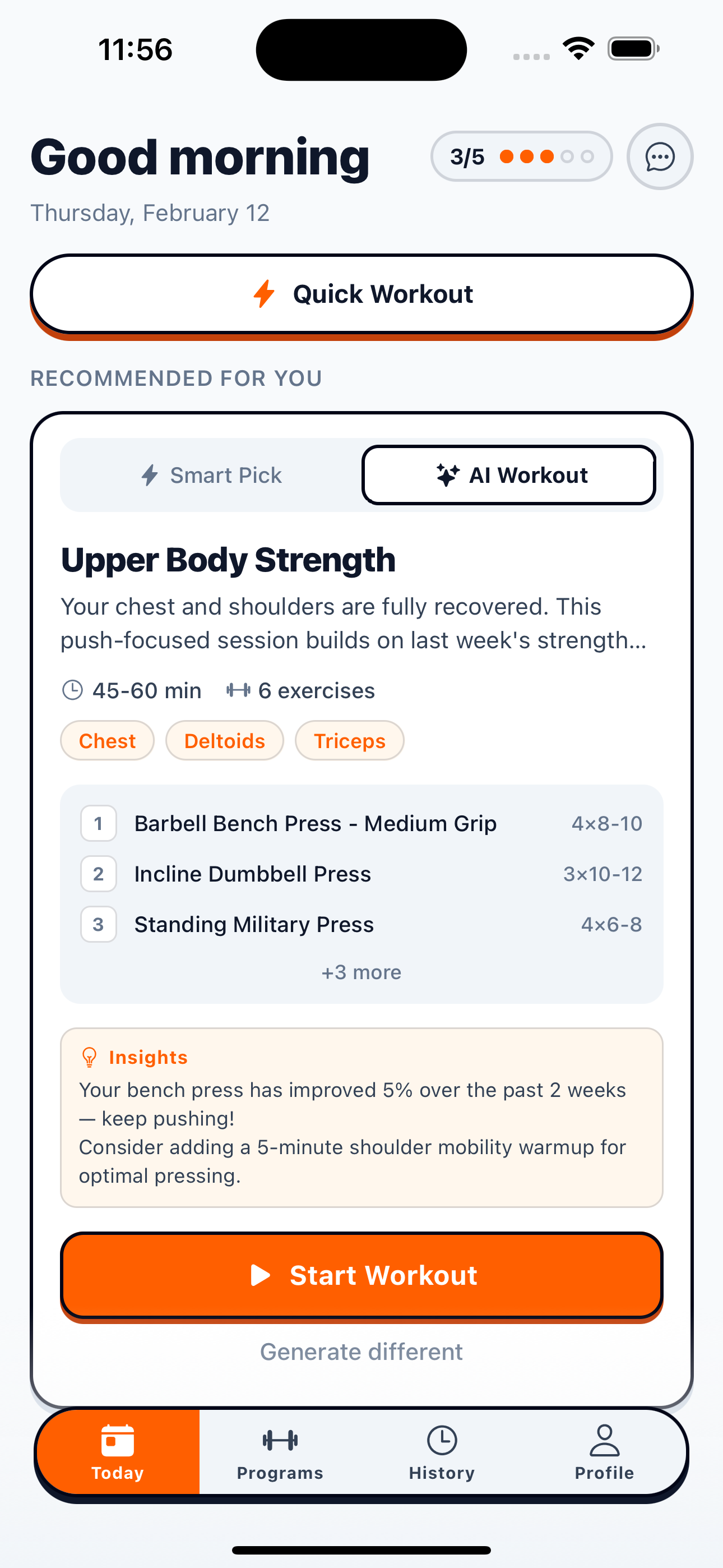The height and width of the screenshot is (1568, 723).
Task: Expand the truncated workout description
Action: [x=353, y=623]
